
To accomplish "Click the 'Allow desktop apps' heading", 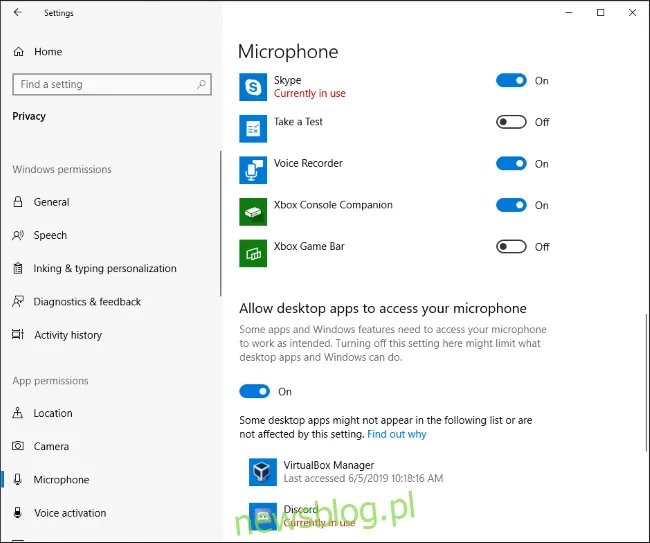I will [x=383, y=308].
